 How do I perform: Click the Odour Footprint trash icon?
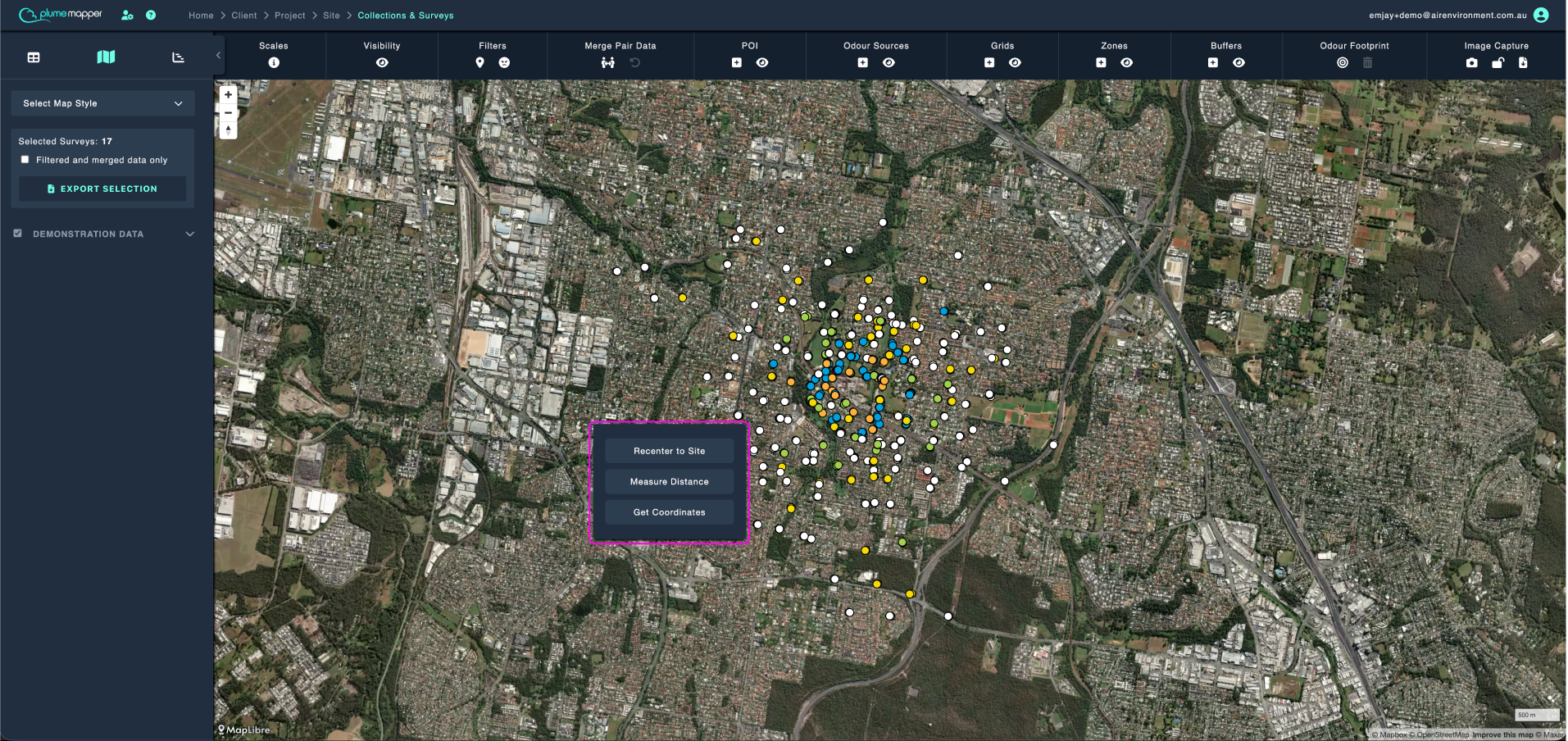tap(1368, 62)
